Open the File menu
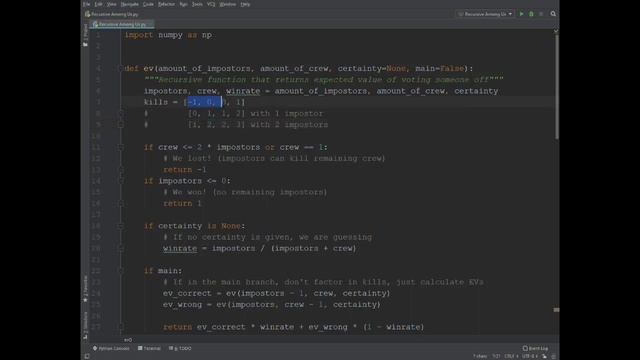This screenshot has width=640, height=360. pyautogui.click(x=87, y=4)
